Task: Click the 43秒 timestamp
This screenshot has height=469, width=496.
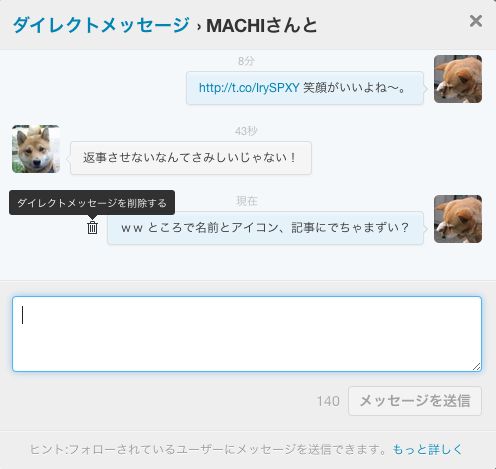Action: (x=246, y=131)
